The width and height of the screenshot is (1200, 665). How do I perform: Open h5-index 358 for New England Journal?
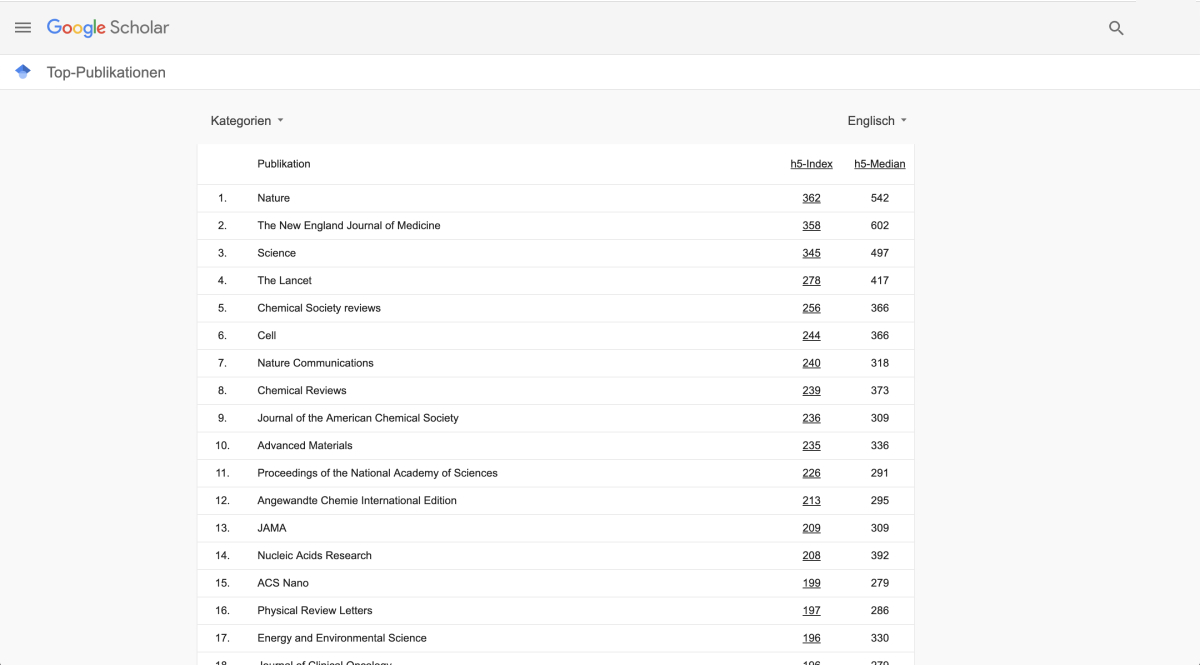click(x=811, y=226)
